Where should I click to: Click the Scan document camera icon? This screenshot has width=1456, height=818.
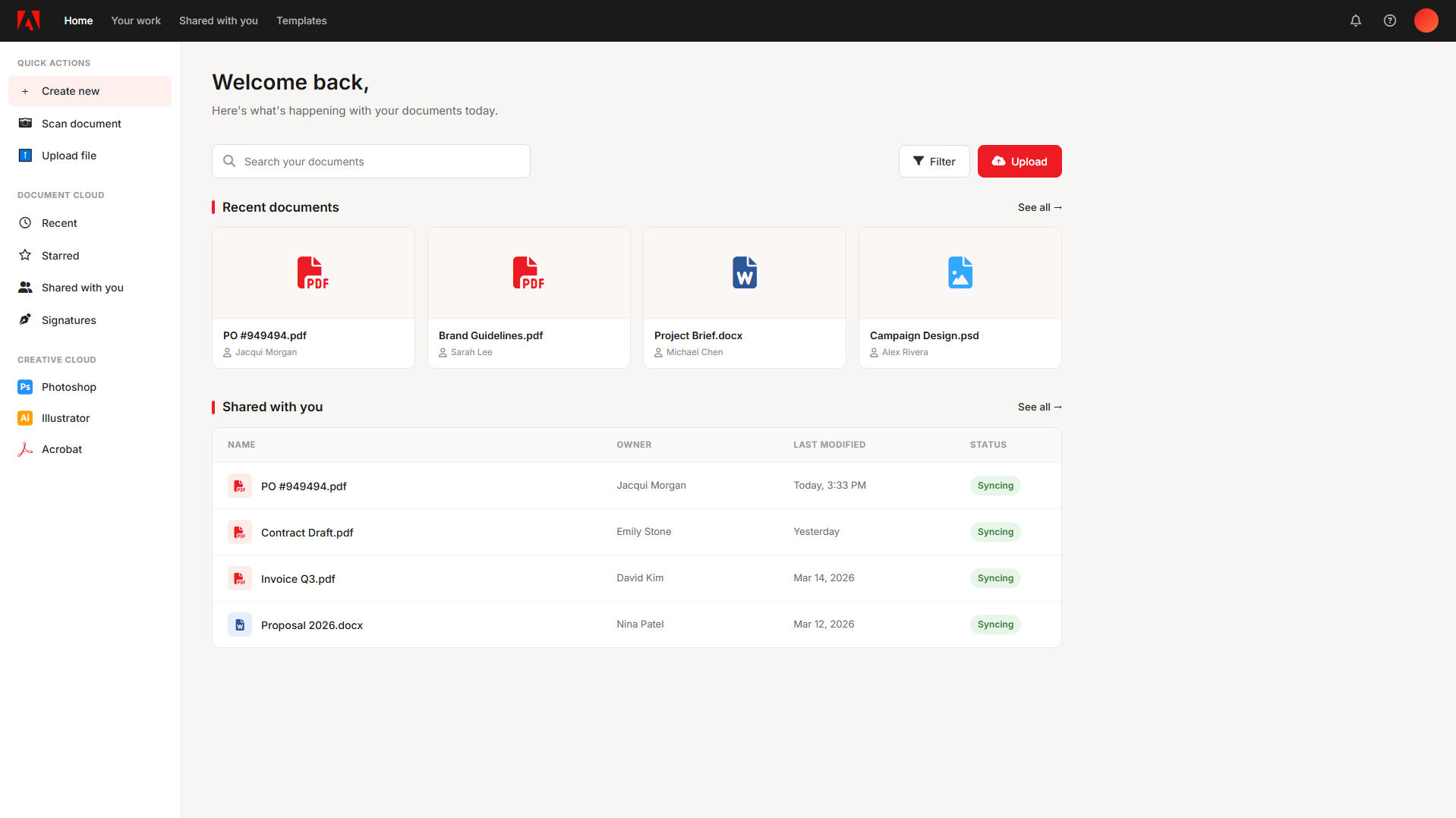[25, 123]
